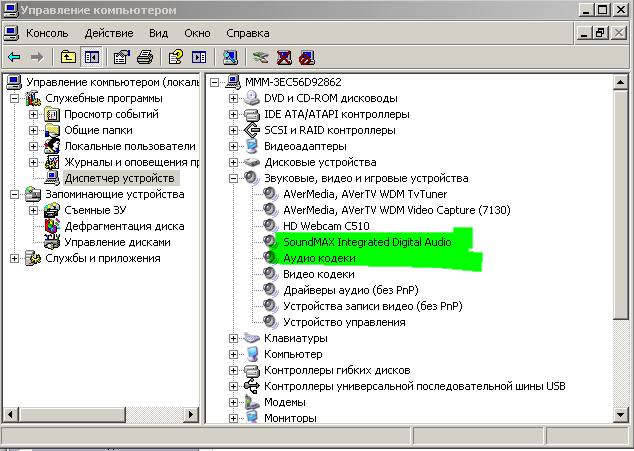Expand USB controllers category
634x451 pixels.
[233, 386]
